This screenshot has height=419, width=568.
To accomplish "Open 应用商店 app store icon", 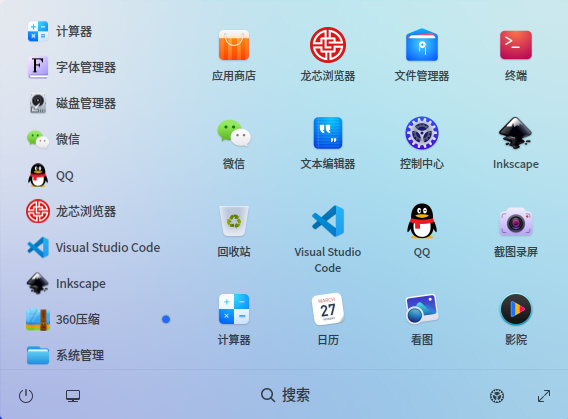I will tap(234, 45).
